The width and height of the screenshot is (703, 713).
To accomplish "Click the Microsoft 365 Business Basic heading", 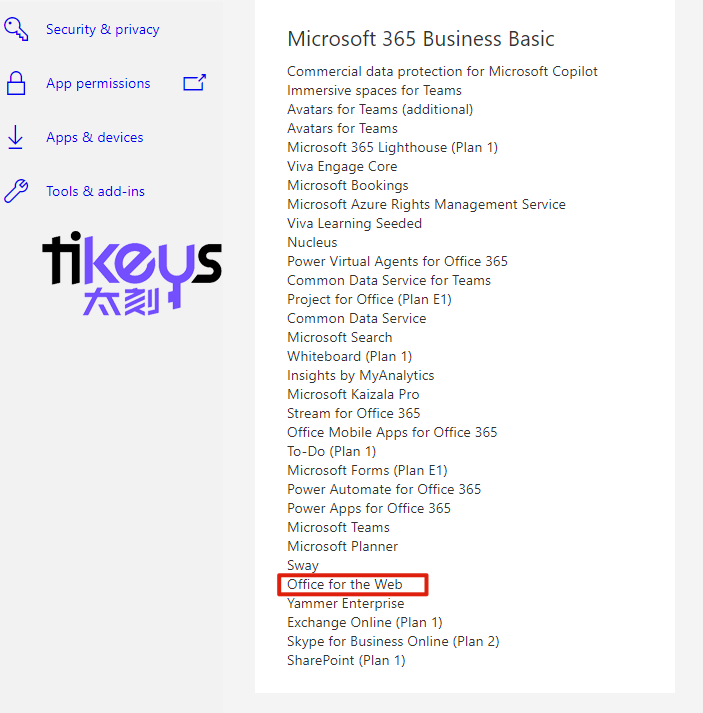I will pos(420,39).
